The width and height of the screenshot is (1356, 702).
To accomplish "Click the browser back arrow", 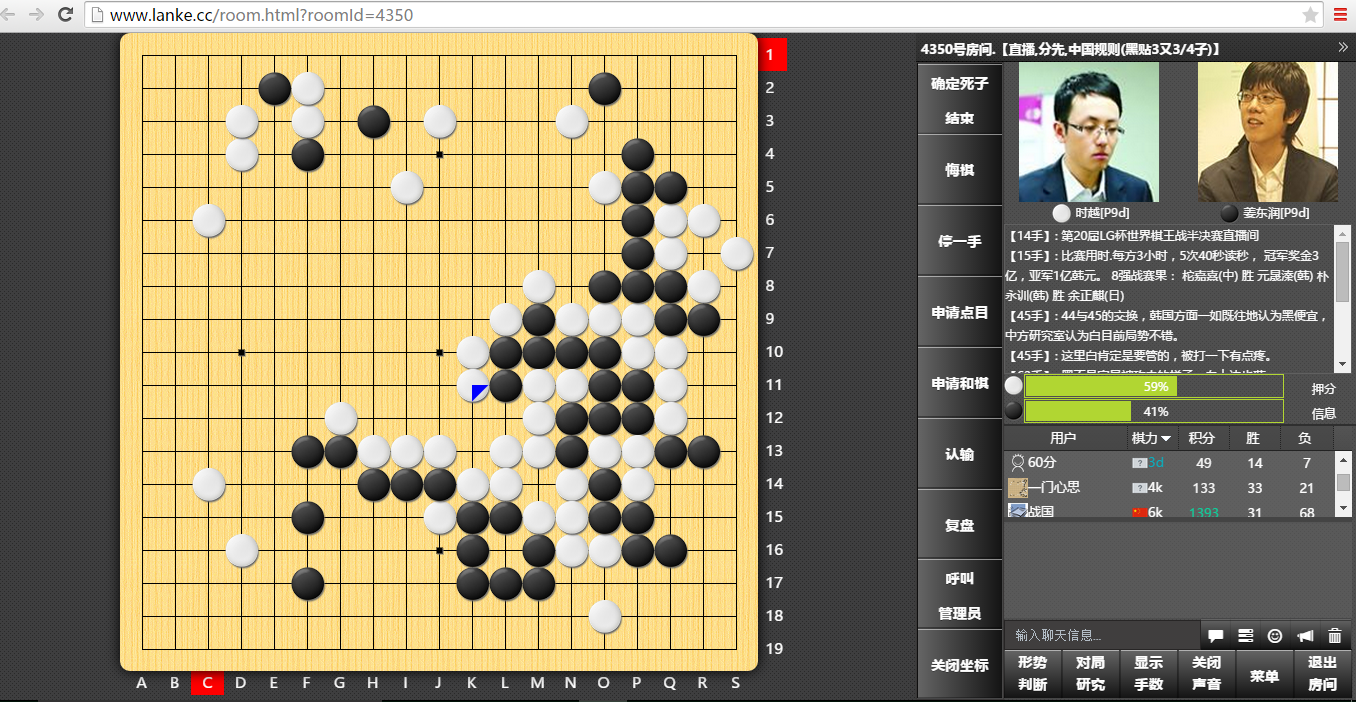I will click(9, 15).
